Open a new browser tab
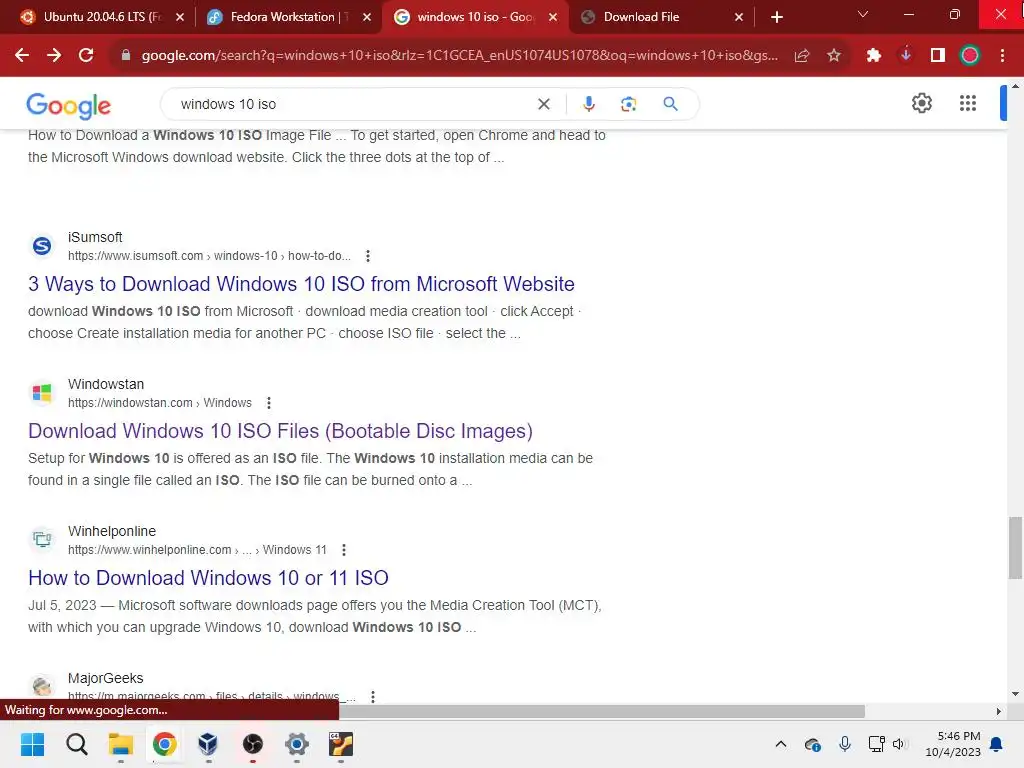Viewport: 1024px width, 768px height. [776, 17]
